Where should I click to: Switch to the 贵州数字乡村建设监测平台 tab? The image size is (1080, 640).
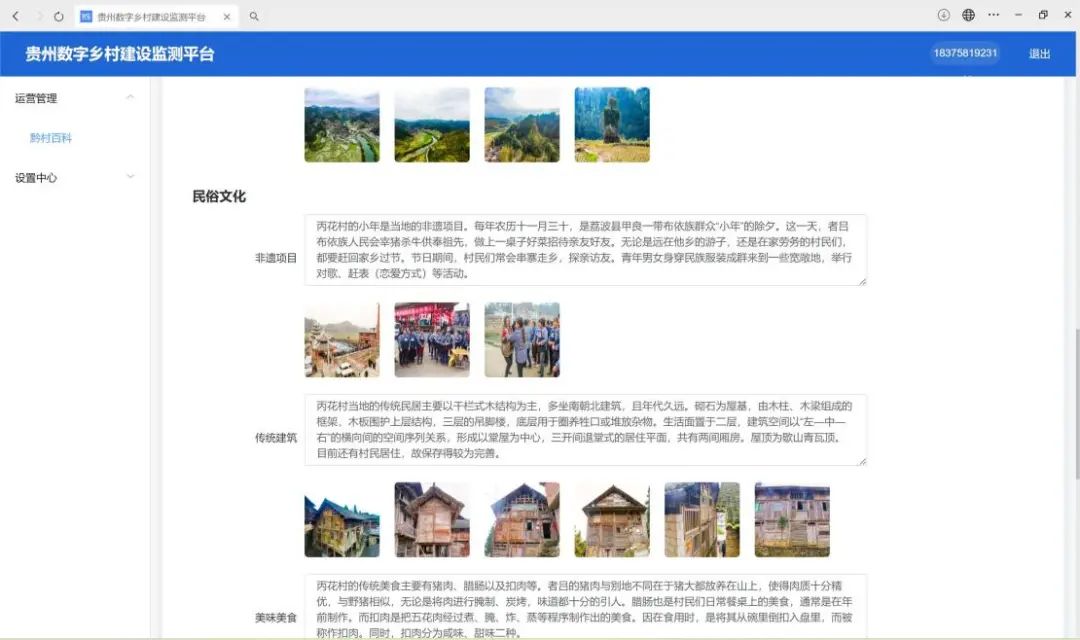pyautogui.click(x=150, y=17)
